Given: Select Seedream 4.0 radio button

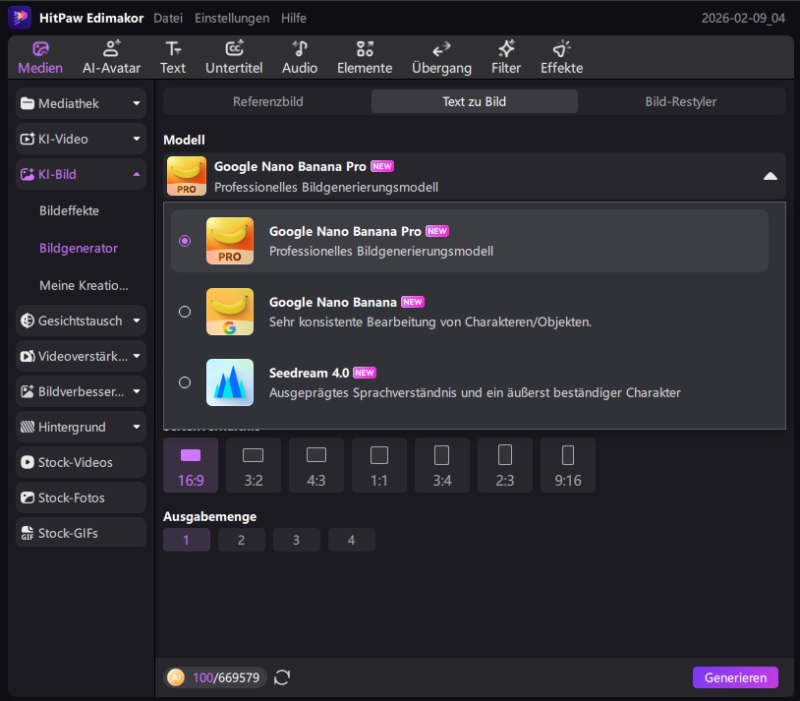Looking at the screenshot, I should click(x=185, y=382).
